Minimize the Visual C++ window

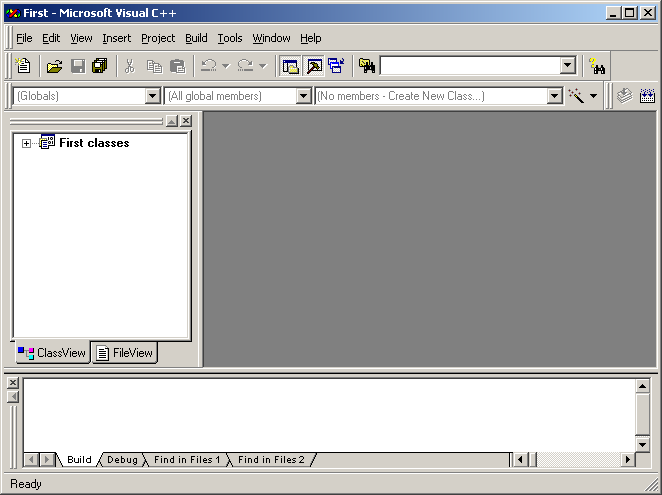pos(613,13)
